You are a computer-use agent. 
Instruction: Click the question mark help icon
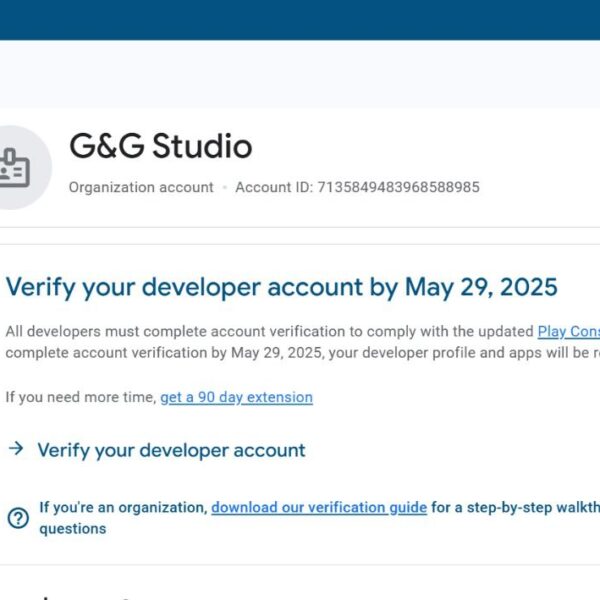tap(18, 518)
